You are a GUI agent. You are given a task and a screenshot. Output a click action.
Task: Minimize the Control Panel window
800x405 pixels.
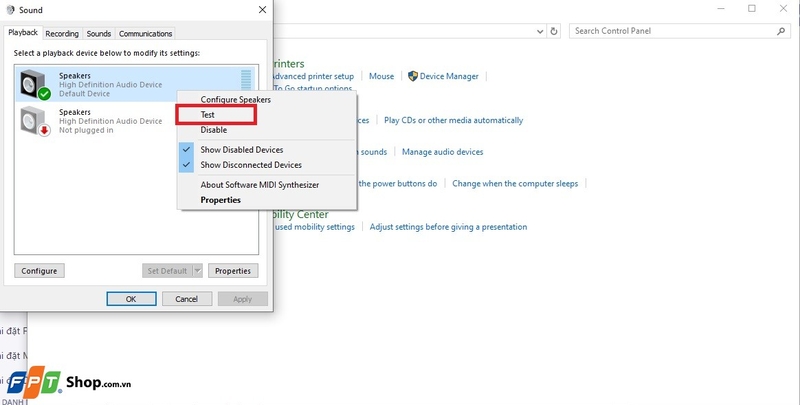720,9
